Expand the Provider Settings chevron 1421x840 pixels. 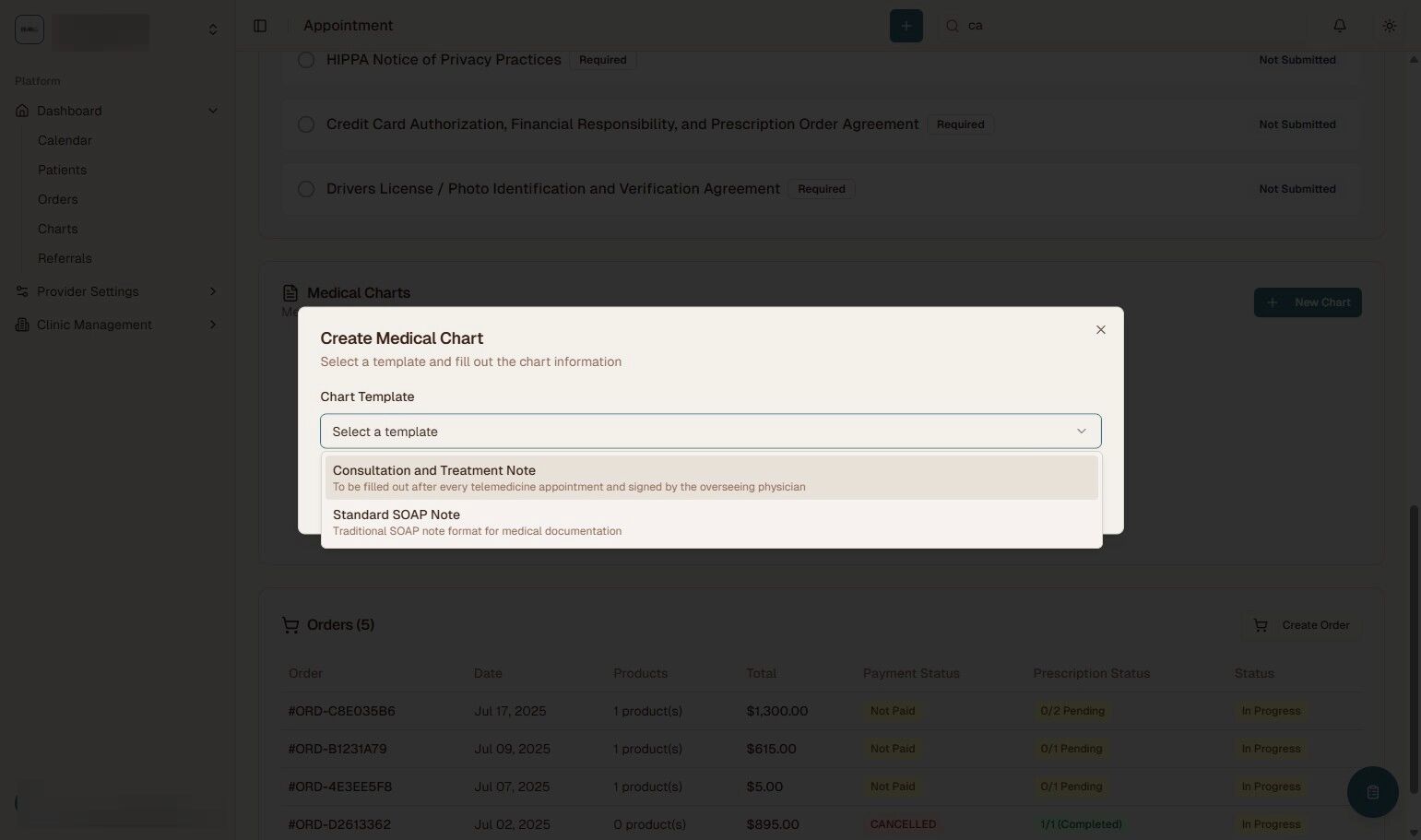[x=213, y=291]
